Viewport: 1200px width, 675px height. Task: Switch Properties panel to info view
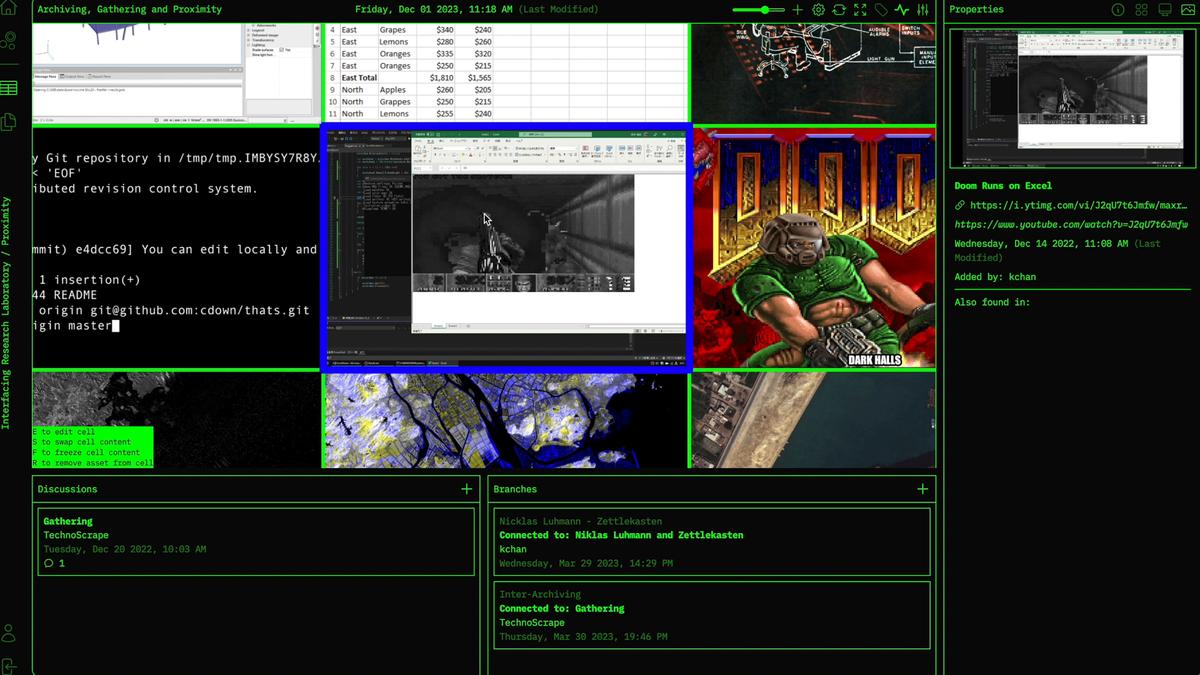[1118, 10]
